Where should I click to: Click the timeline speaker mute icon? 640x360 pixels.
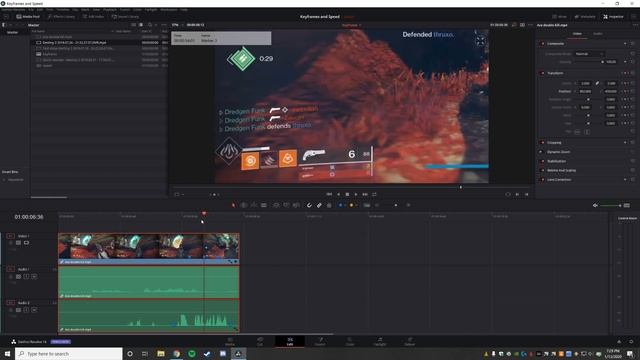tap(595, 205)
